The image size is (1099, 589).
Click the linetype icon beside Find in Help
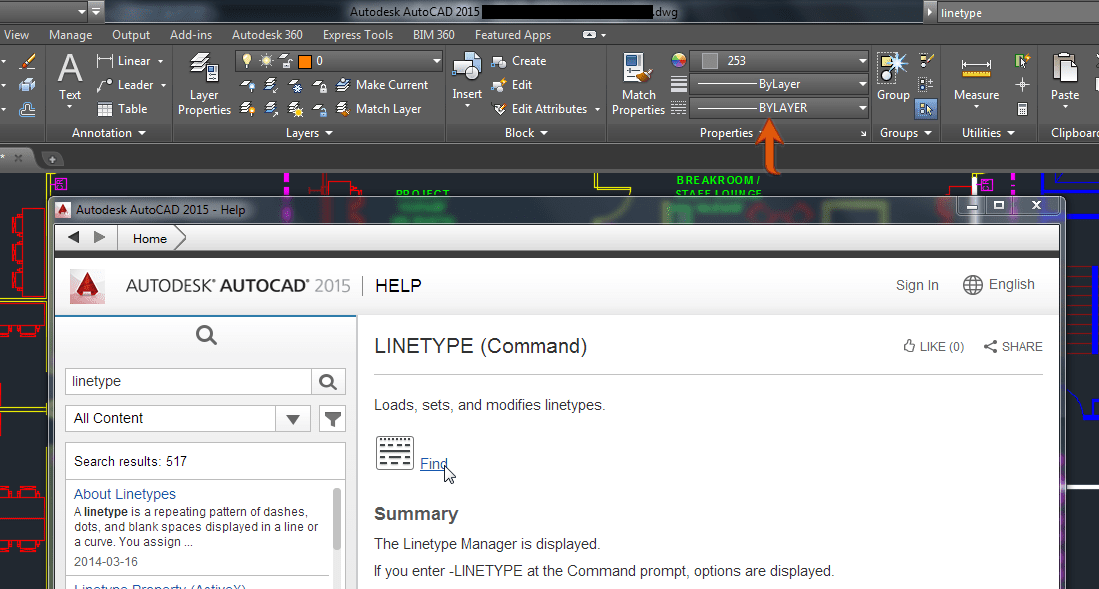point(395,452)
